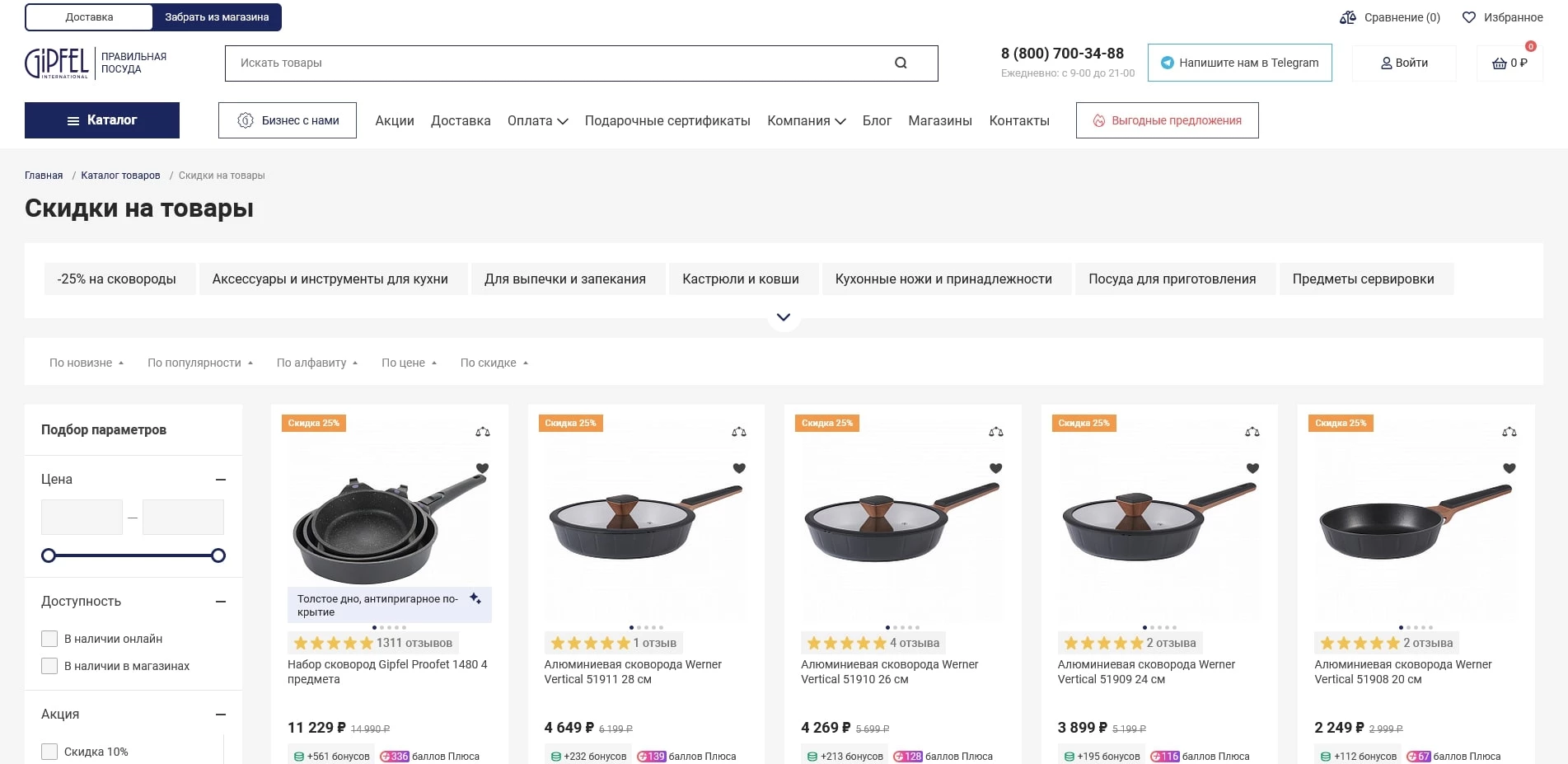Compare the Werner Vertical 51911 pan

[x=739, y=432]
